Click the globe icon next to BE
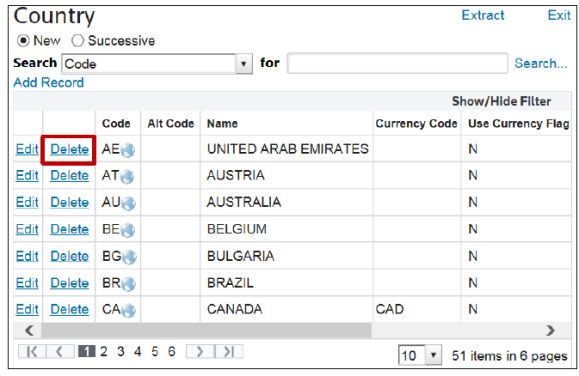 127,230
